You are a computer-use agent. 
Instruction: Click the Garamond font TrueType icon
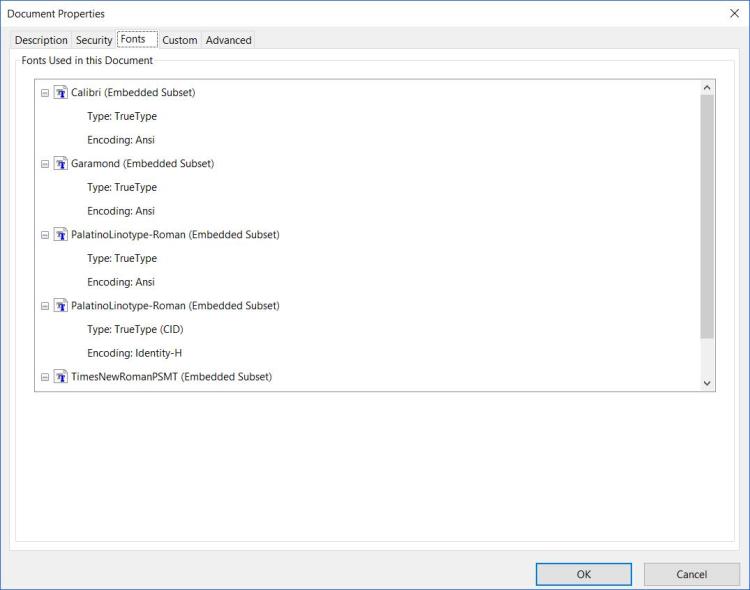click(60, 164)
